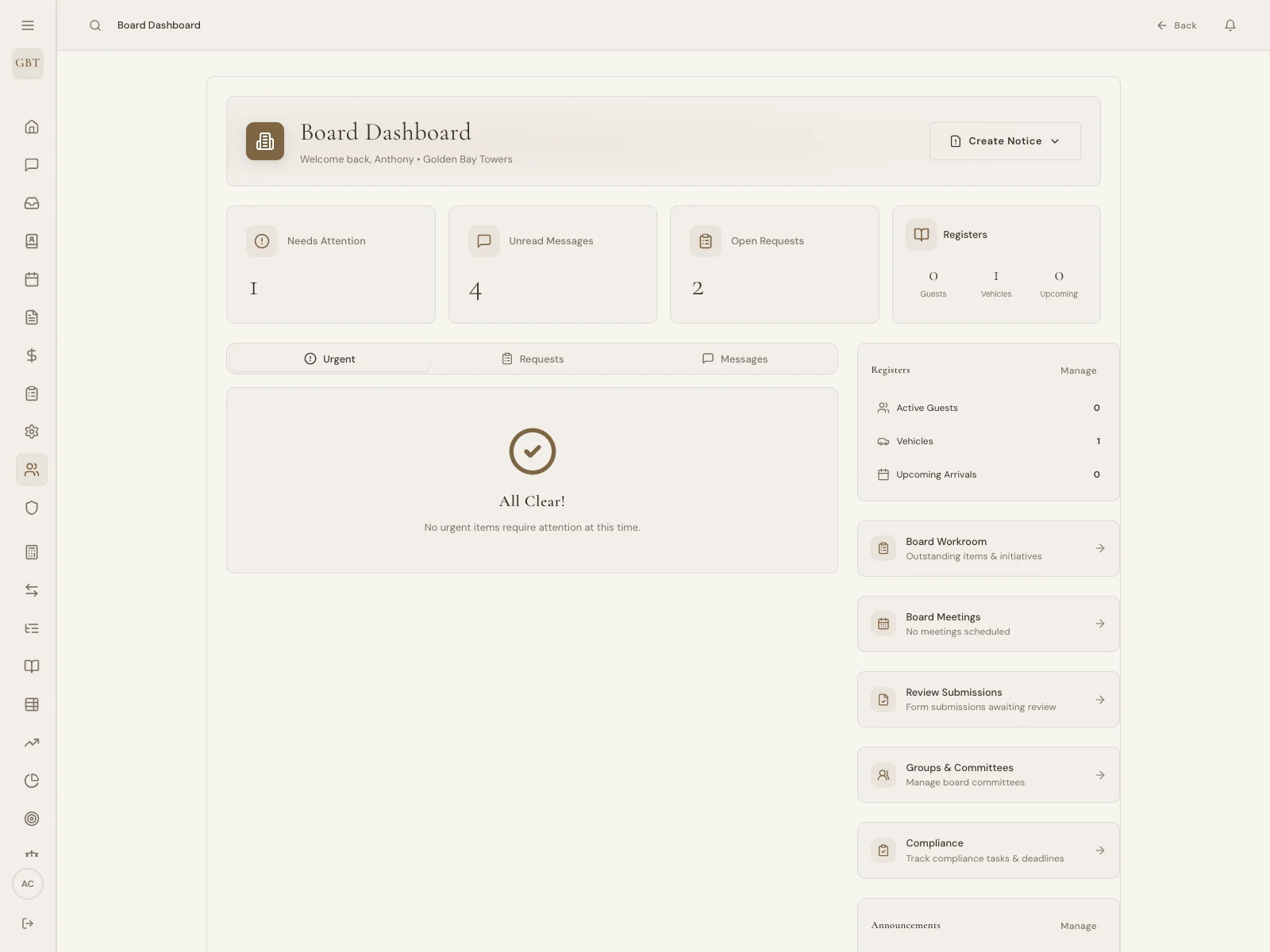Expand the Board Workroom panel arrow
The height and width of the screenshot is (952, 1270).
[1100, 548]
